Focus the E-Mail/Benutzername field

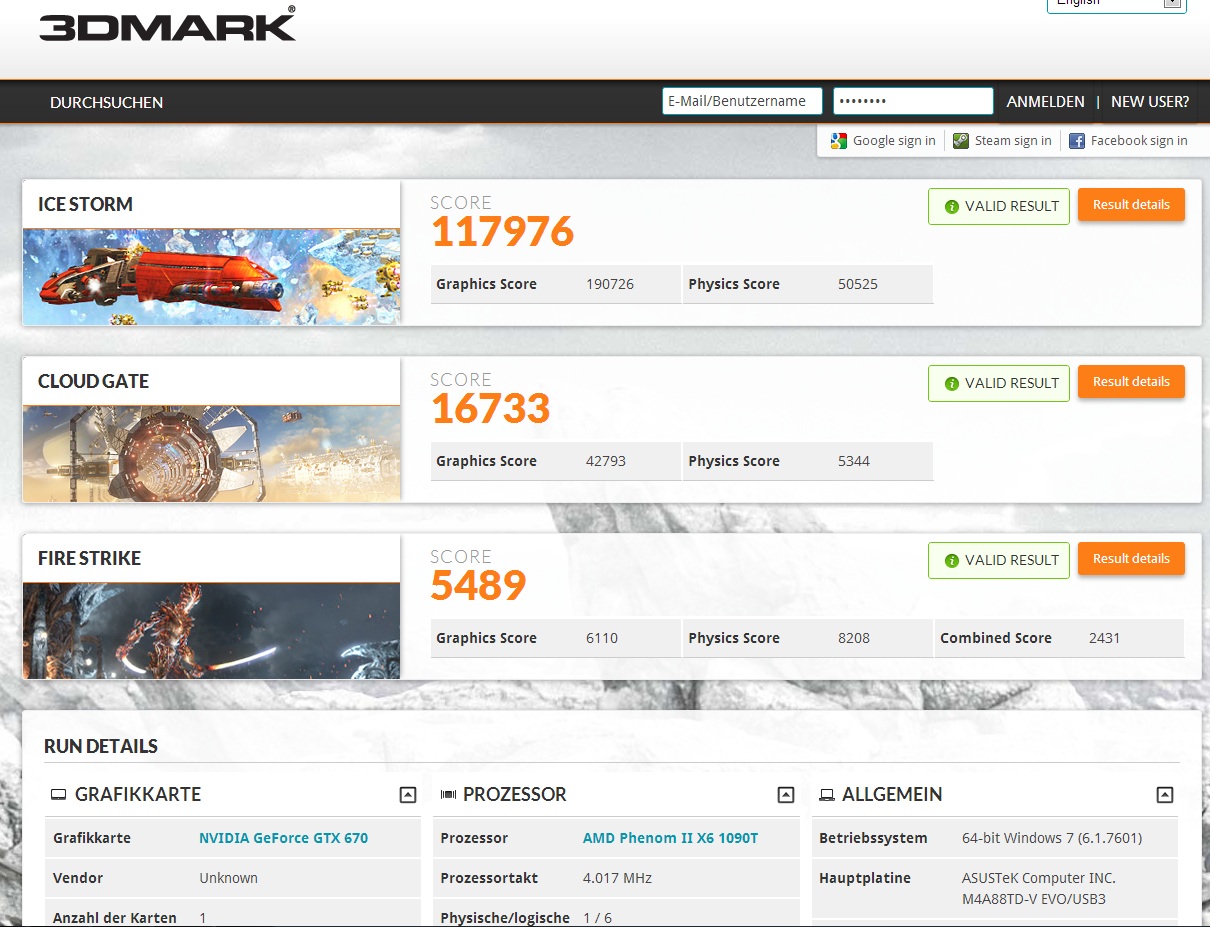click(742, 101)
